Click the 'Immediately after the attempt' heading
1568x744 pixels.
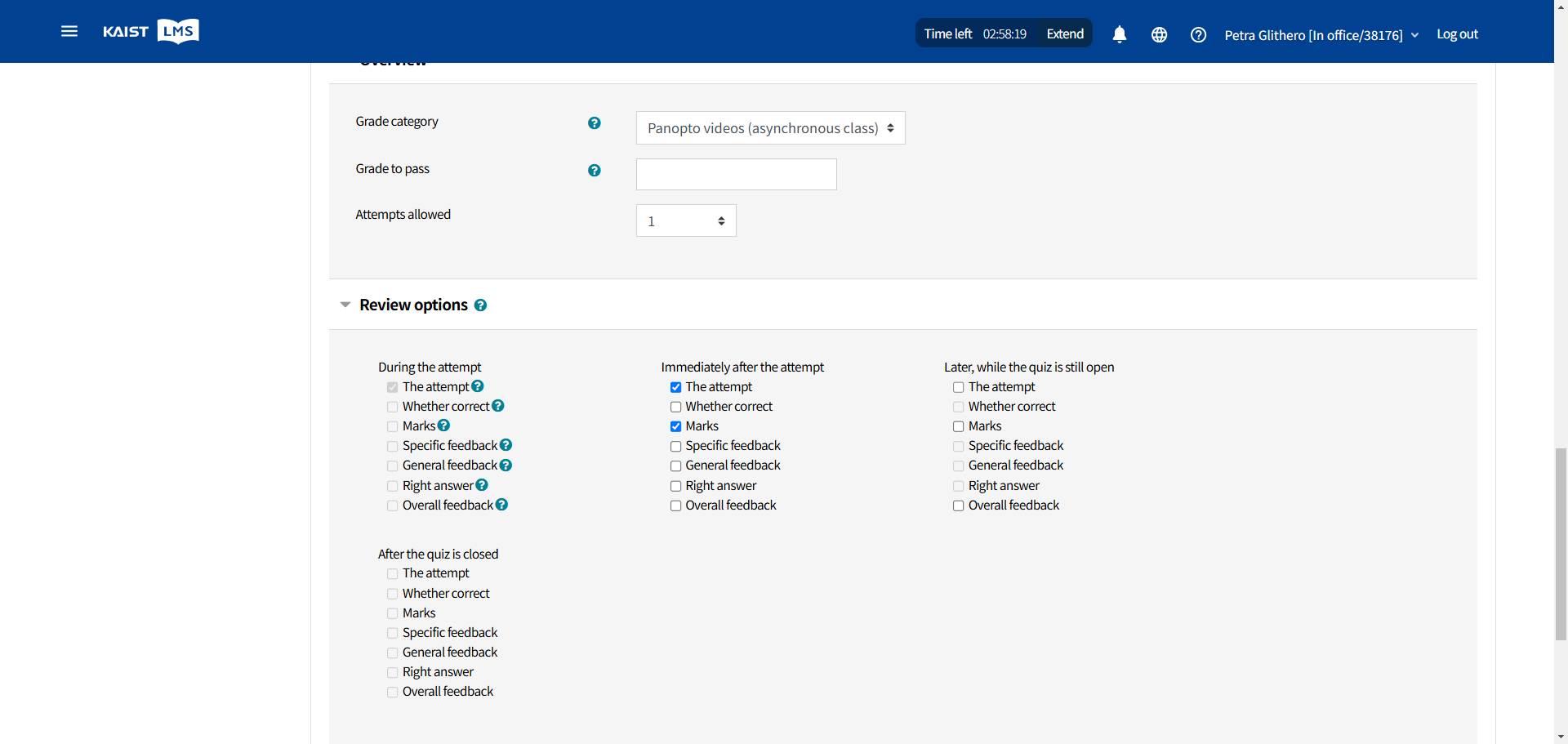(742, 367)
